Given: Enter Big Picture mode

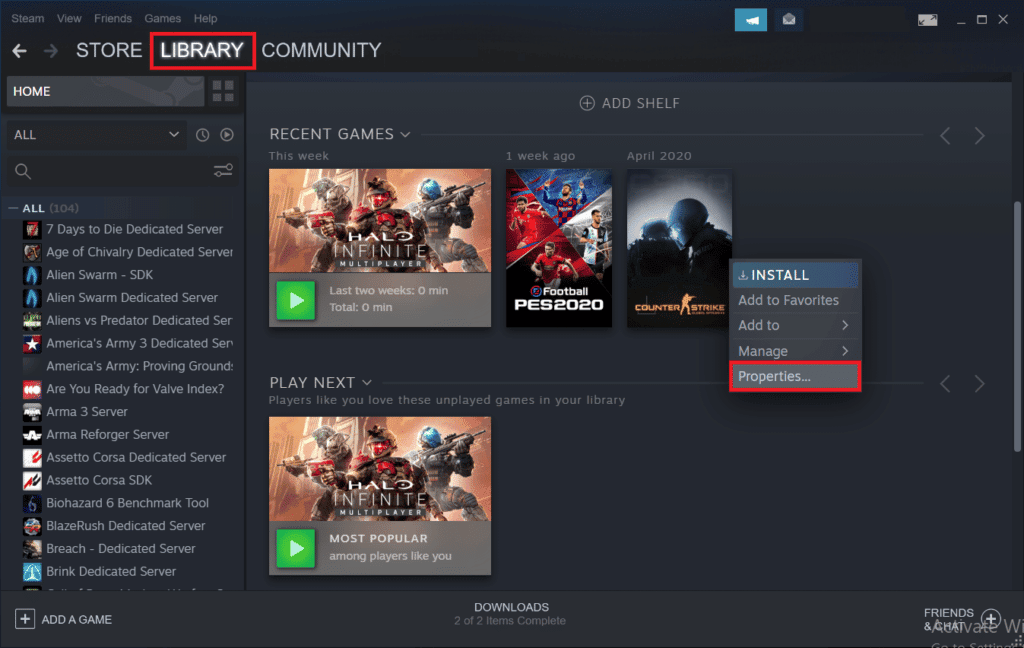Looking at the screenshot, I should click(928, 19).
